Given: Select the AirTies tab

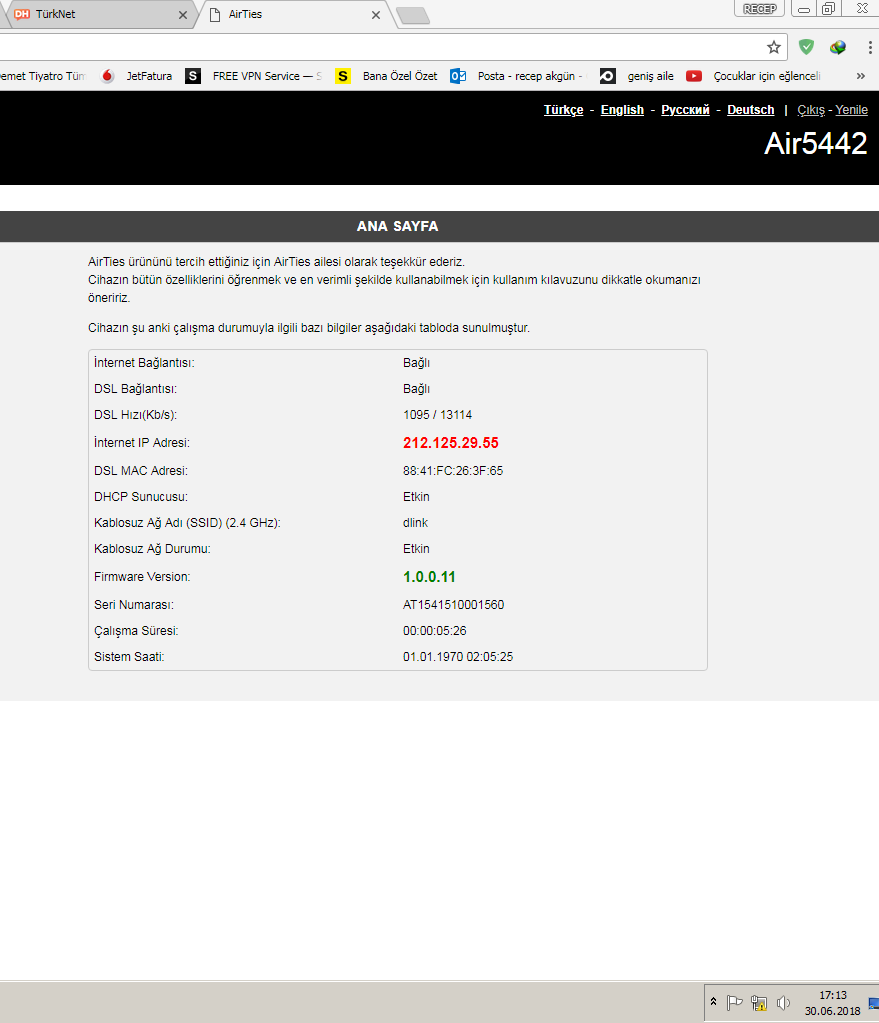Looking at the screenshot, I should coord(295,14).
